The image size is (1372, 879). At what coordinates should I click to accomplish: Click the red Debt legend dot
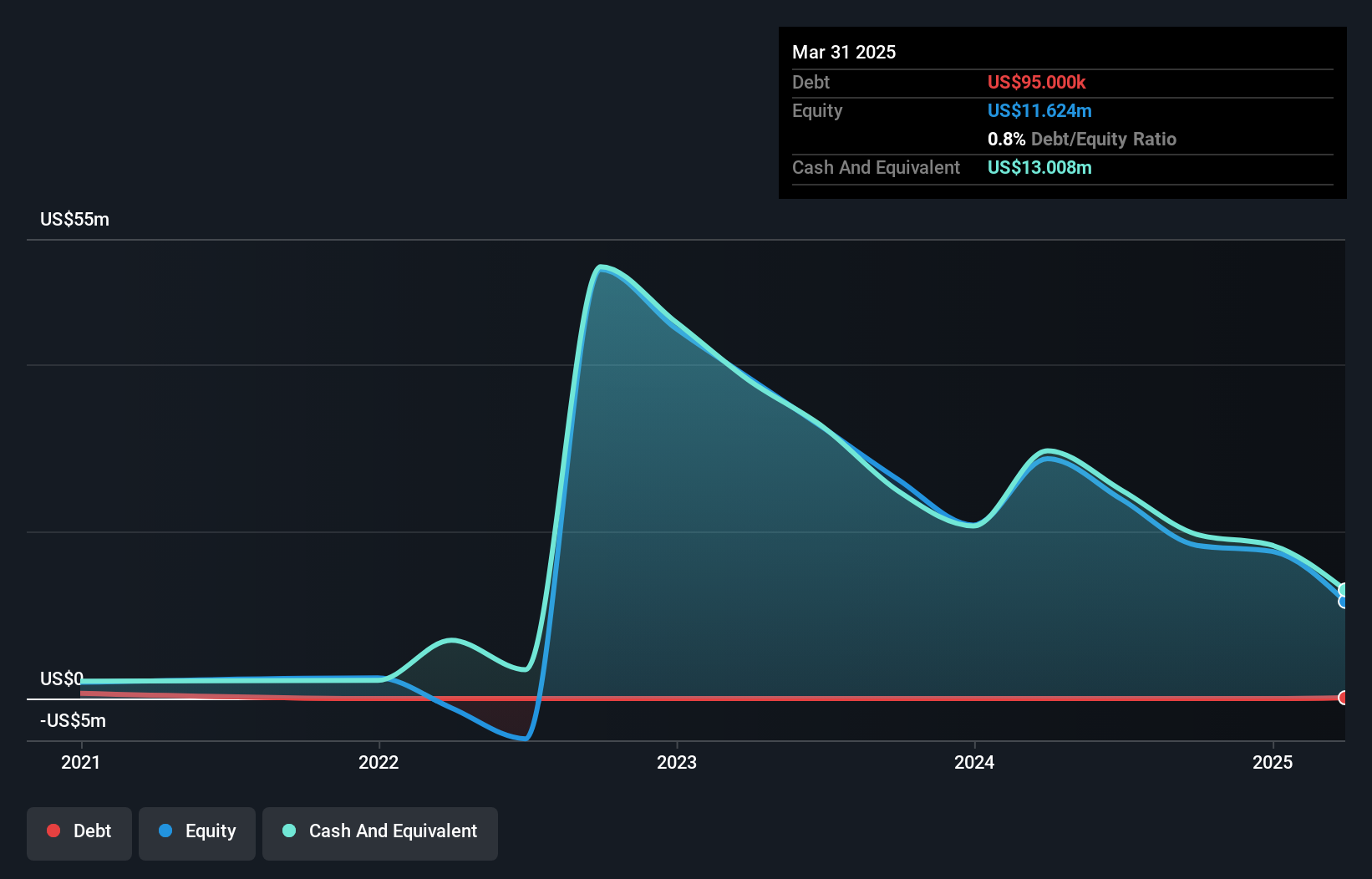click(x=53, y=831)
